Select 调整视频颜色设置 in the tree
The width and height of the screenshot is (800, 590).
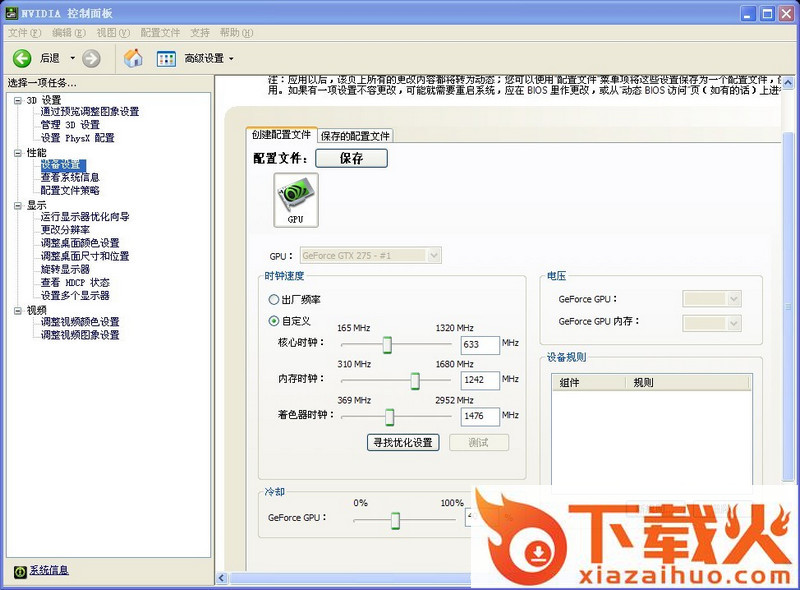coord(80,322)
